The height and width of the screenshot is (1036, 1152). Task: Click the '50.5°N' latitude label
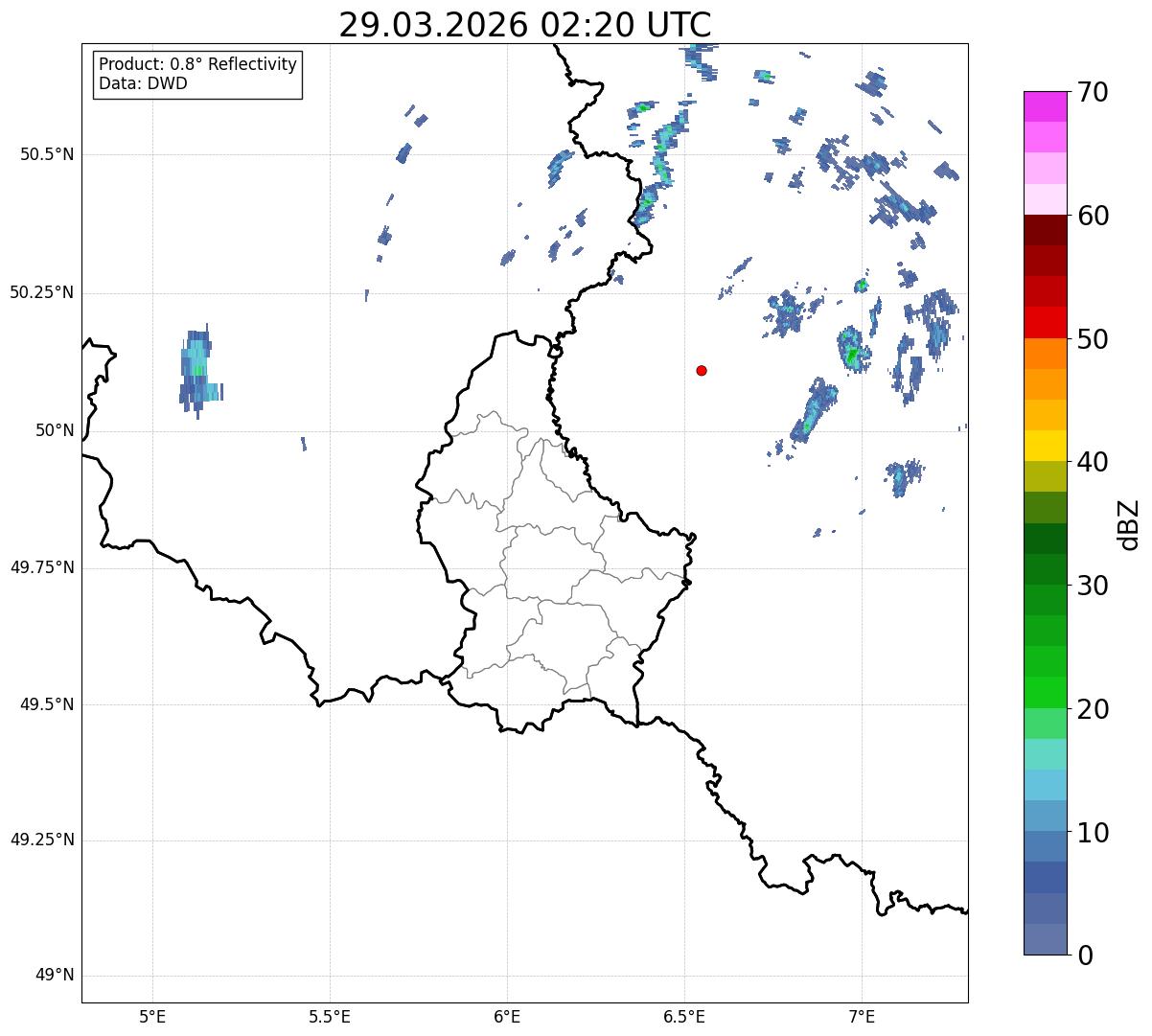[47, 154]
